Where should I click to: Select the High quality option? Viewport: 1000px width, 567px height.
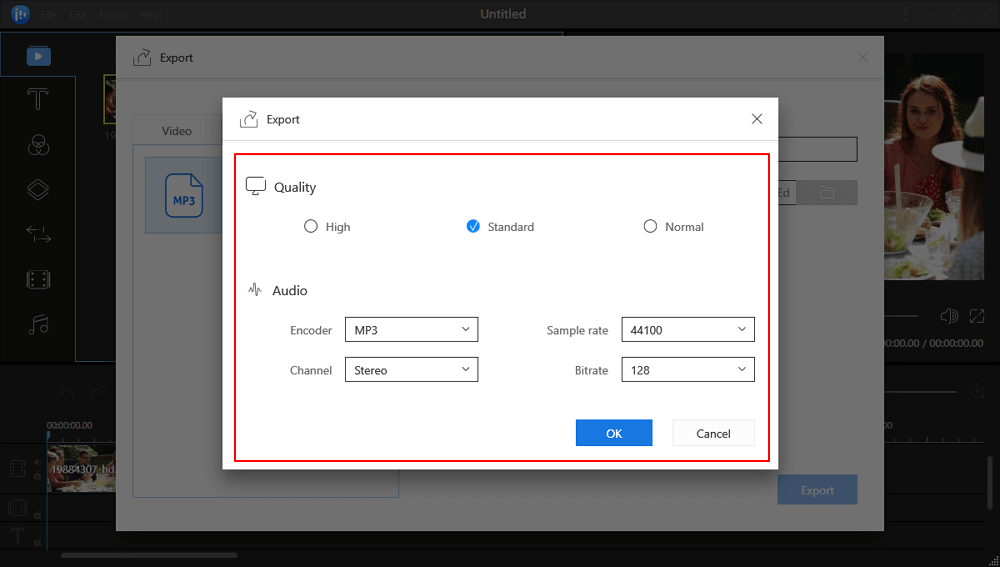[x=311, y=227]
